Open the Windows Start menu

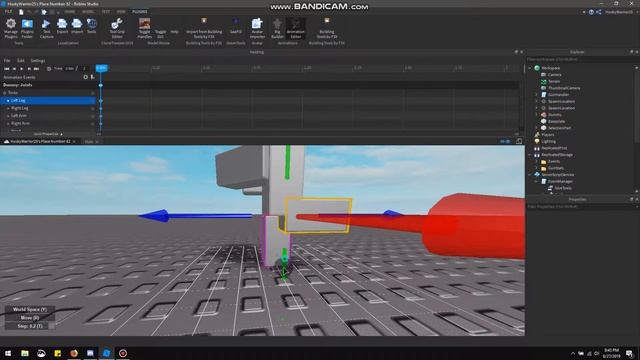coord(8,353)
